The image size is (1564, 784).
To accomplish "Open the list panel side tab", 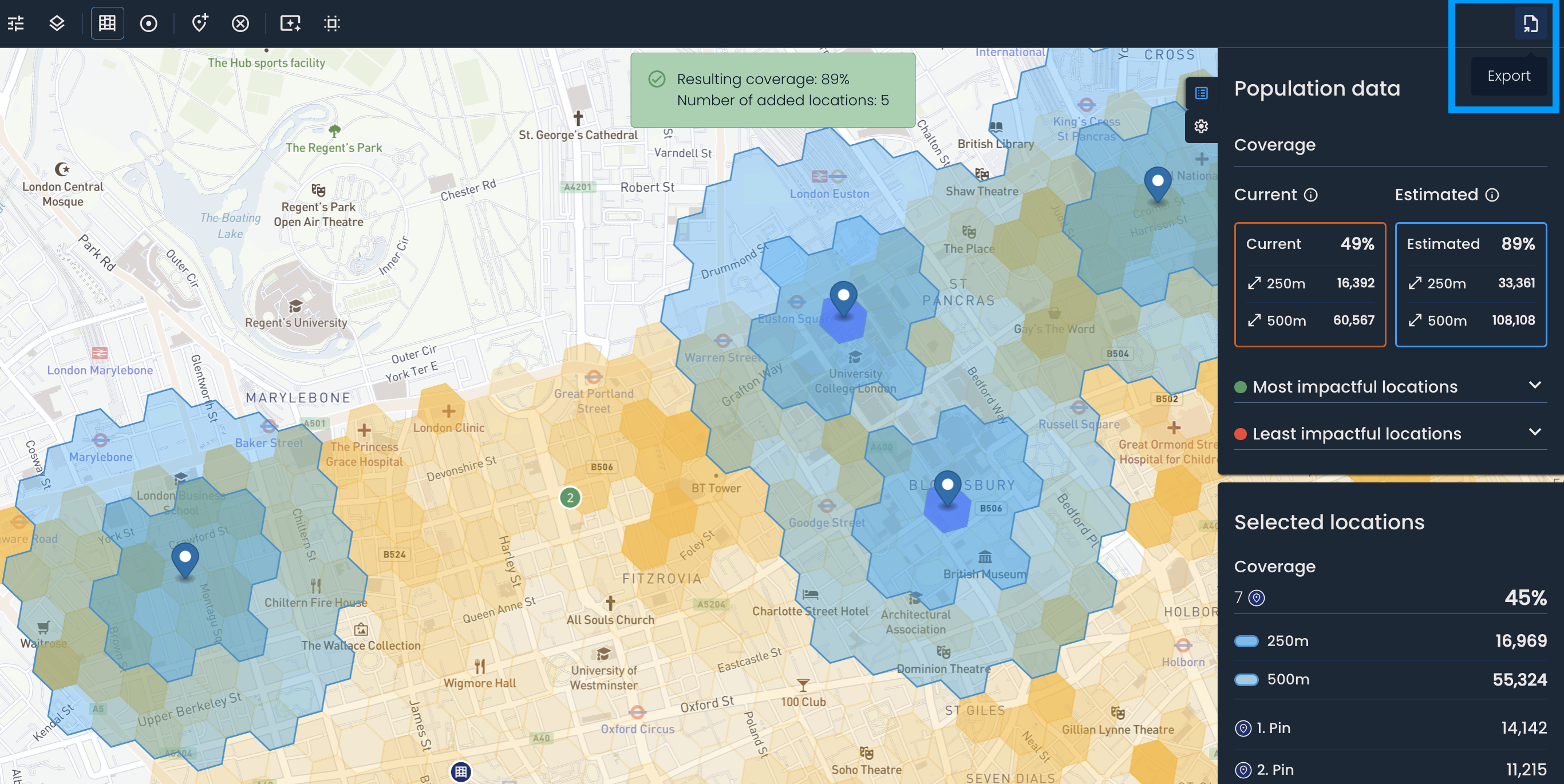I will pyautogui.click(x=1201, y=93).
